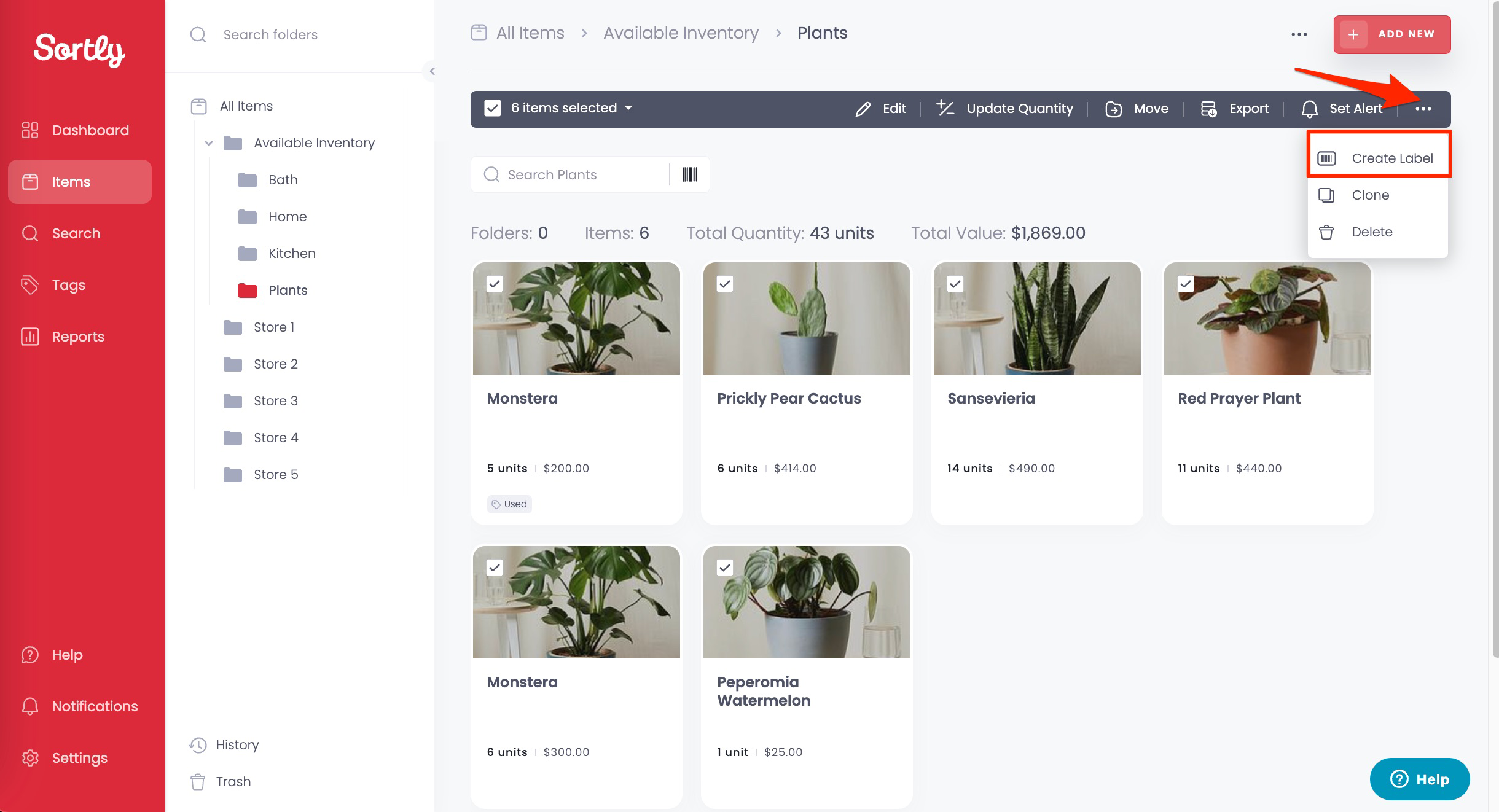The height and width of the screenshot is (812, 1499).
Task: Uncheck the Peperomia Watermelon selection box
Action: 724,568
